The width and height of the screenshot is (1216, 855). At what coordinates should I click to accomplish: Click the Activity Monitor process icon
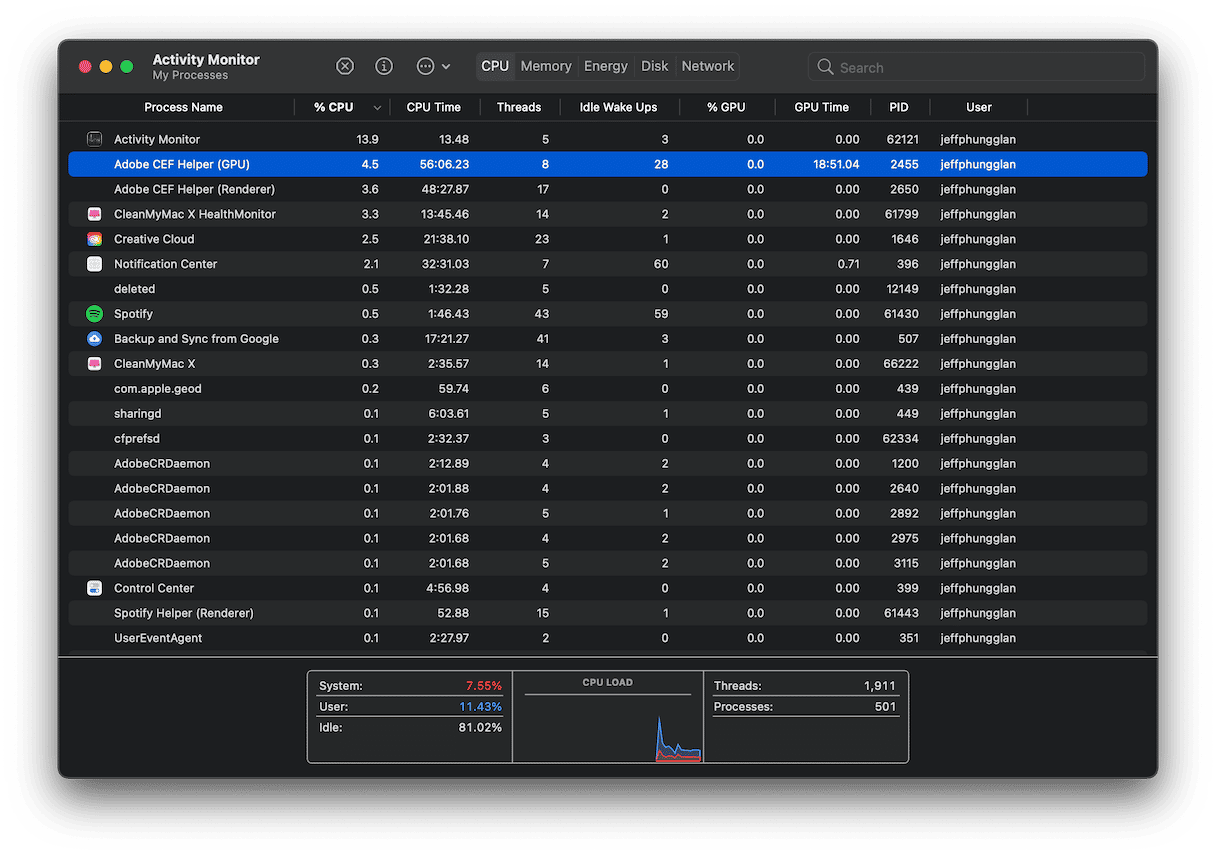94,139
